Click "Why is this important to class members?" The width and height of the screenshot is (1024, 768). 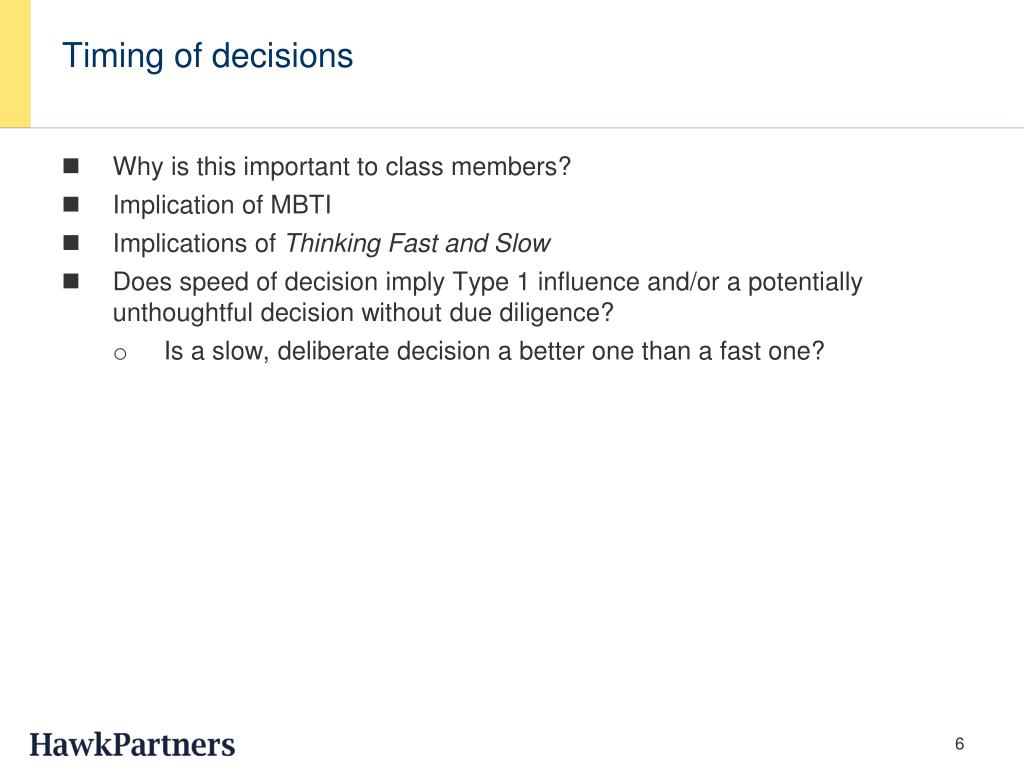(x=342, y=167)
